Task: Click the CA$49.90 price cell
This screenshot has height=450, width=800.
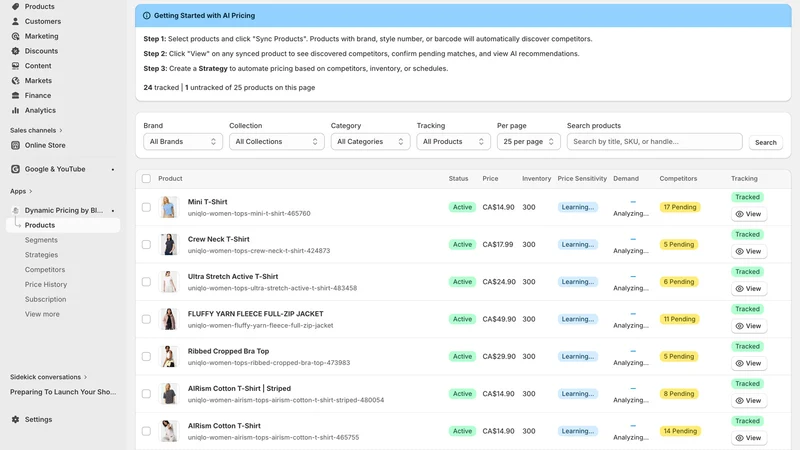Action: [499, 319]
